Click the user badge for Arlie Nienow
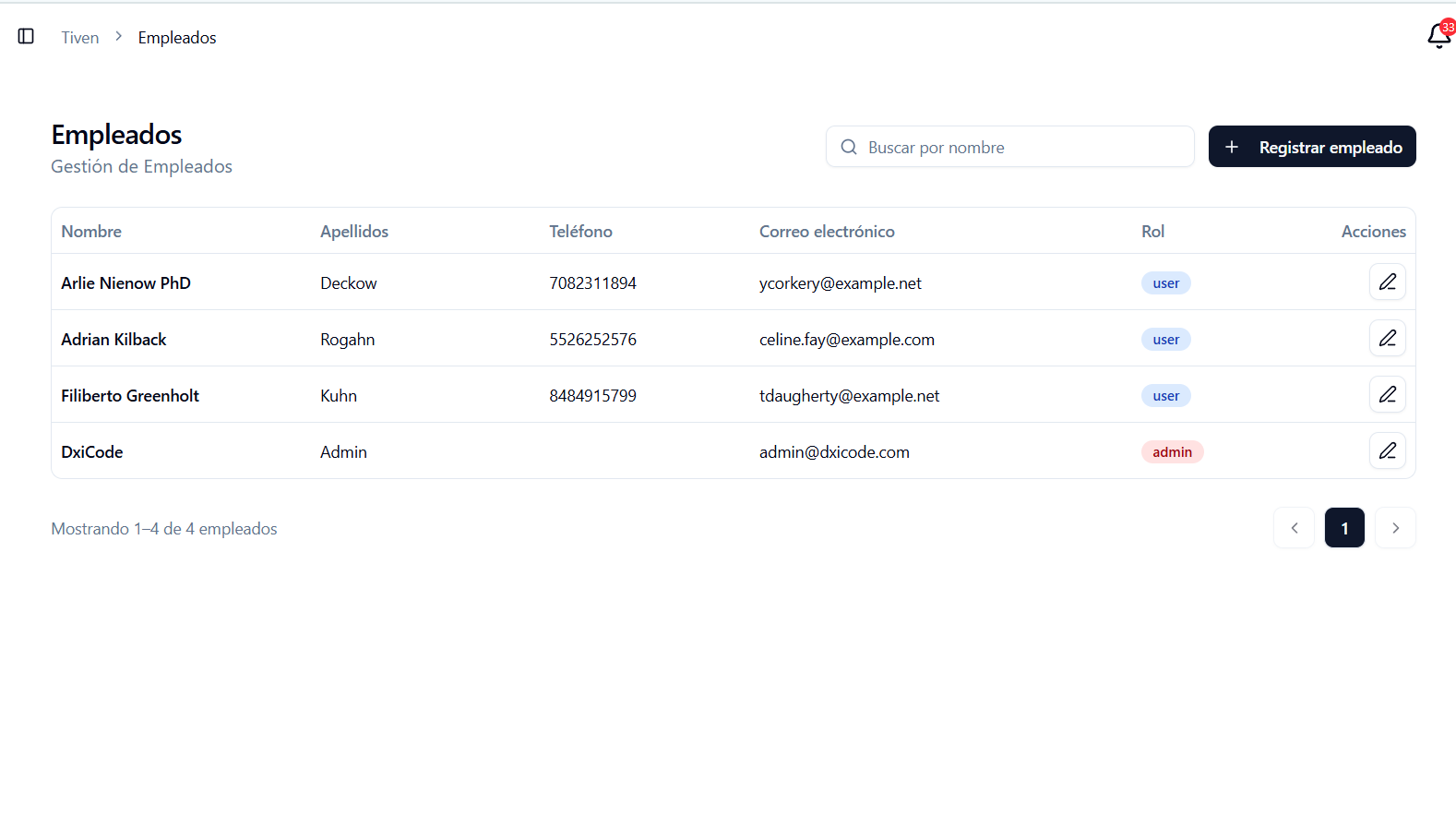 tap(1165, 283)
